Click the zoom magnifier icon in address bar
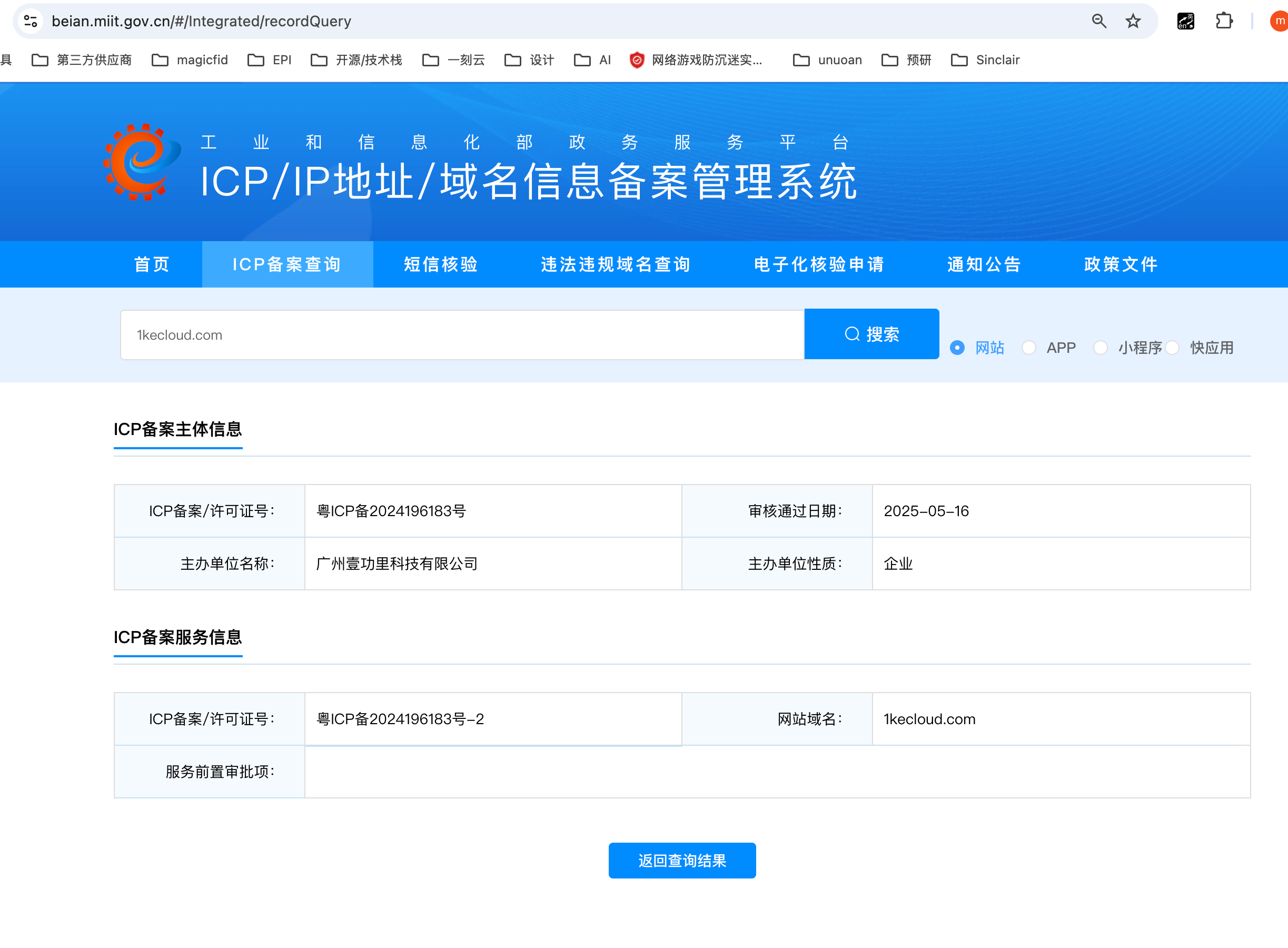The image size is (1288, 948). 1098,21
